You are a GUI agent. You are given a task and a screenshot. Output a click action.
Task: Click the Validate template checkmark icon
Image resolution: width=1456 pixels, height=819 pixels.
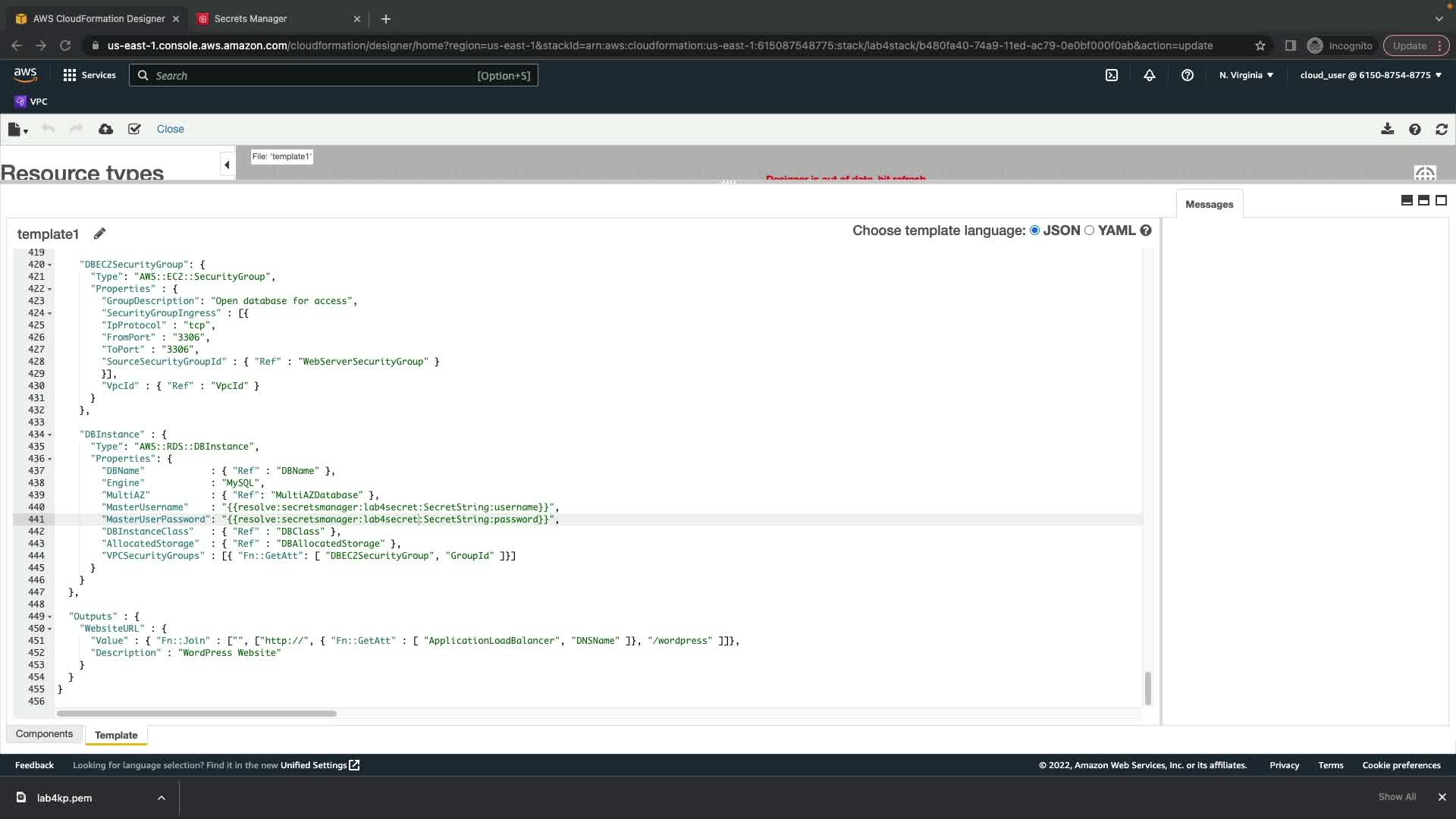point(134,129)
